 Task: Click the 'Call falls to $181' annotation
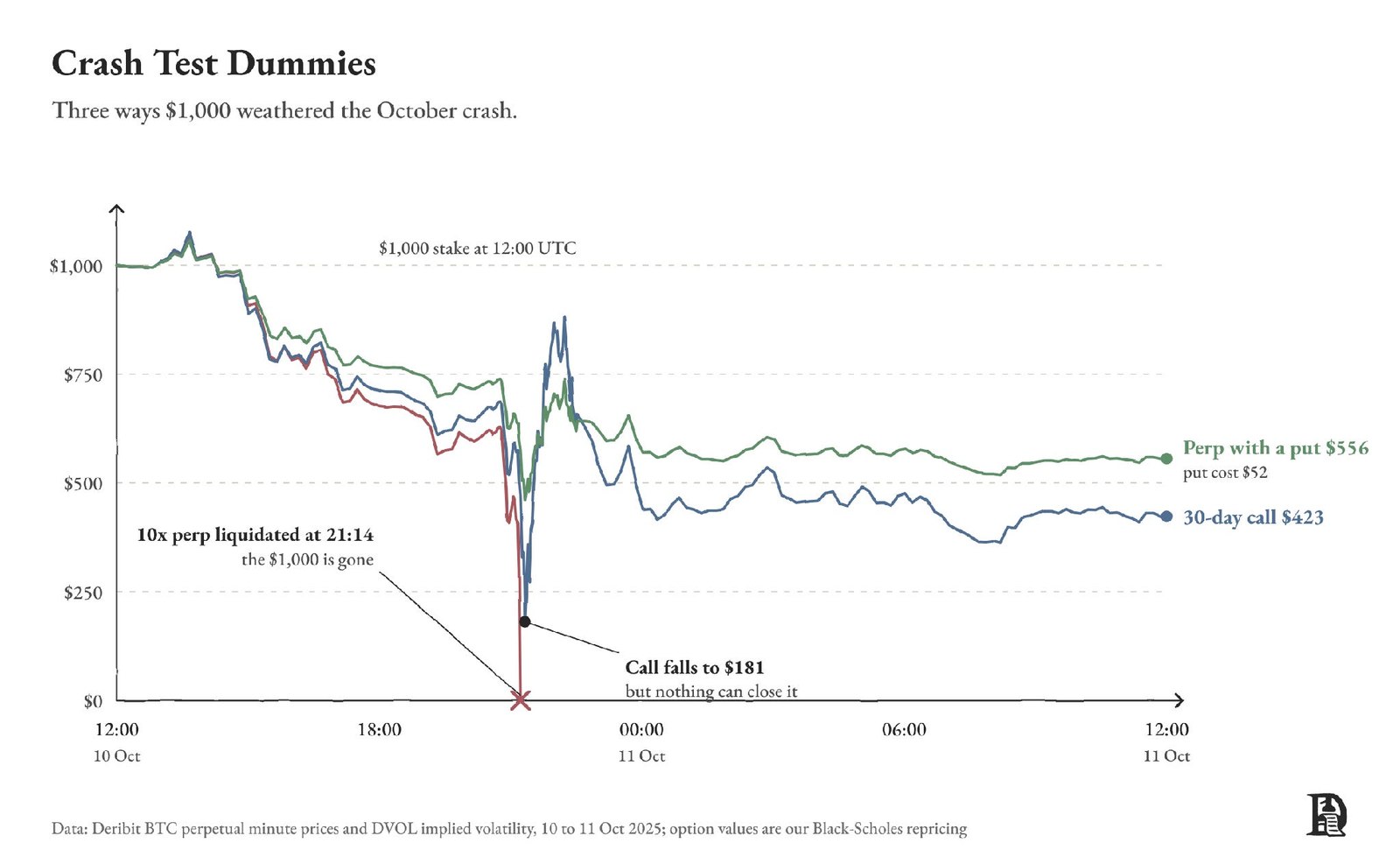[x=695, y=668]
